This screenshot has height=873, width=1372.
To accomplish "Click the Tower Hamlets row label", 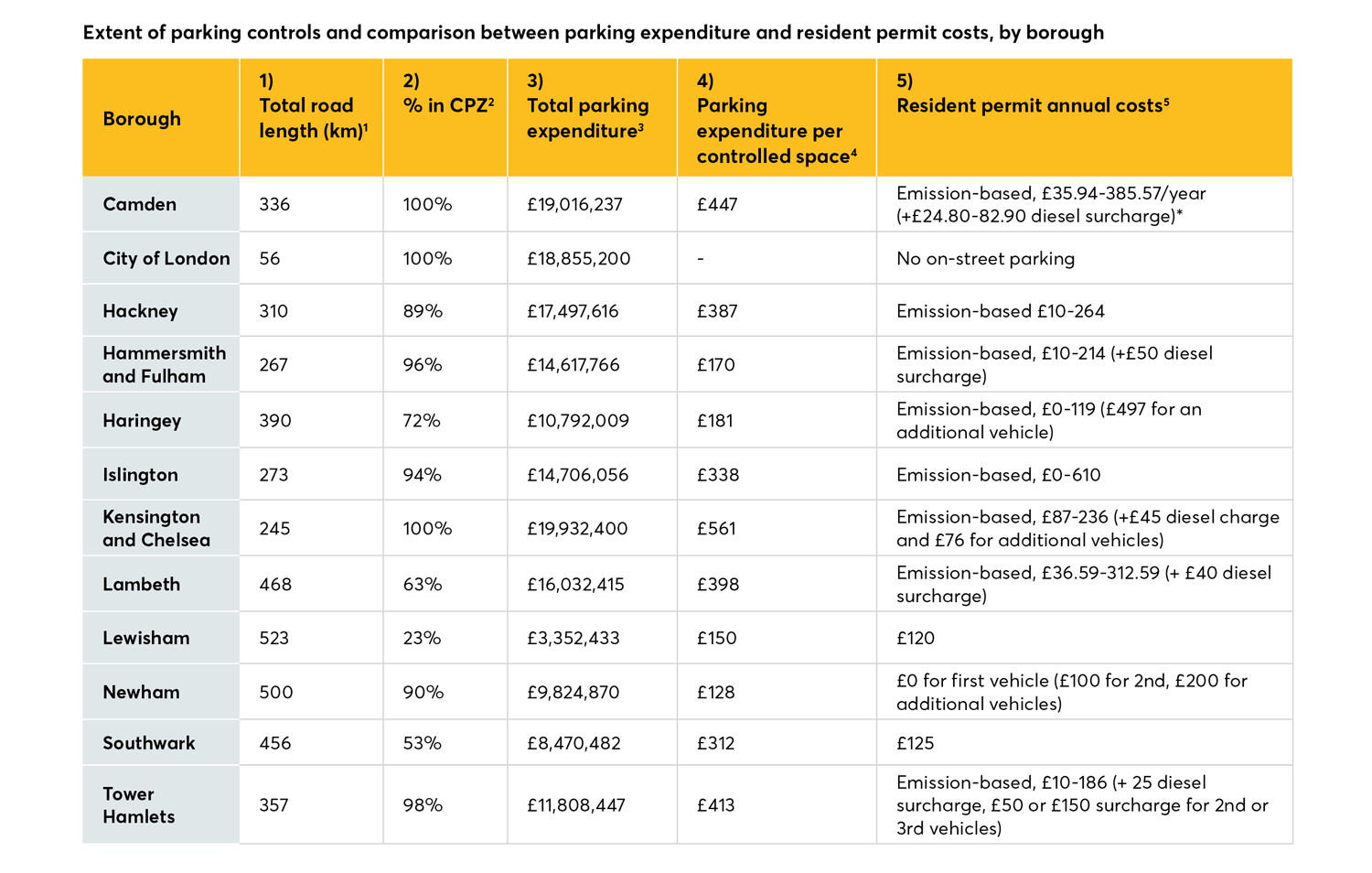I will tap(138, 805).
